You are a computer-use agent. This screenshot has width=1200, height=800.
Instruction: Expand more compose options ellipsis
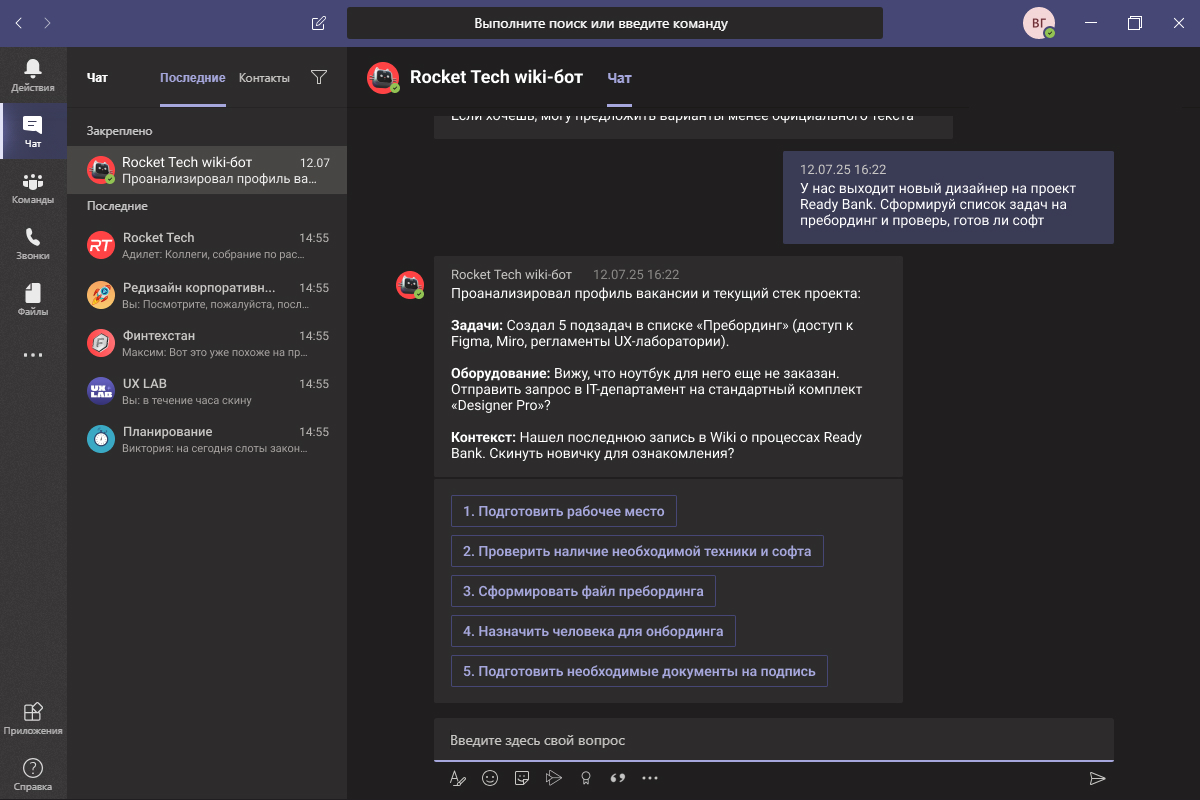click(650, 778)
